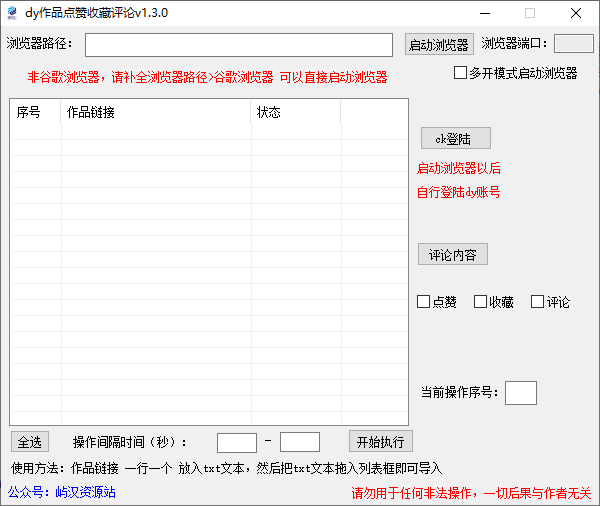Click the 开始执行 button
Image resolution: width=600 pixels, height=506 pixels.
click(380, 441)
